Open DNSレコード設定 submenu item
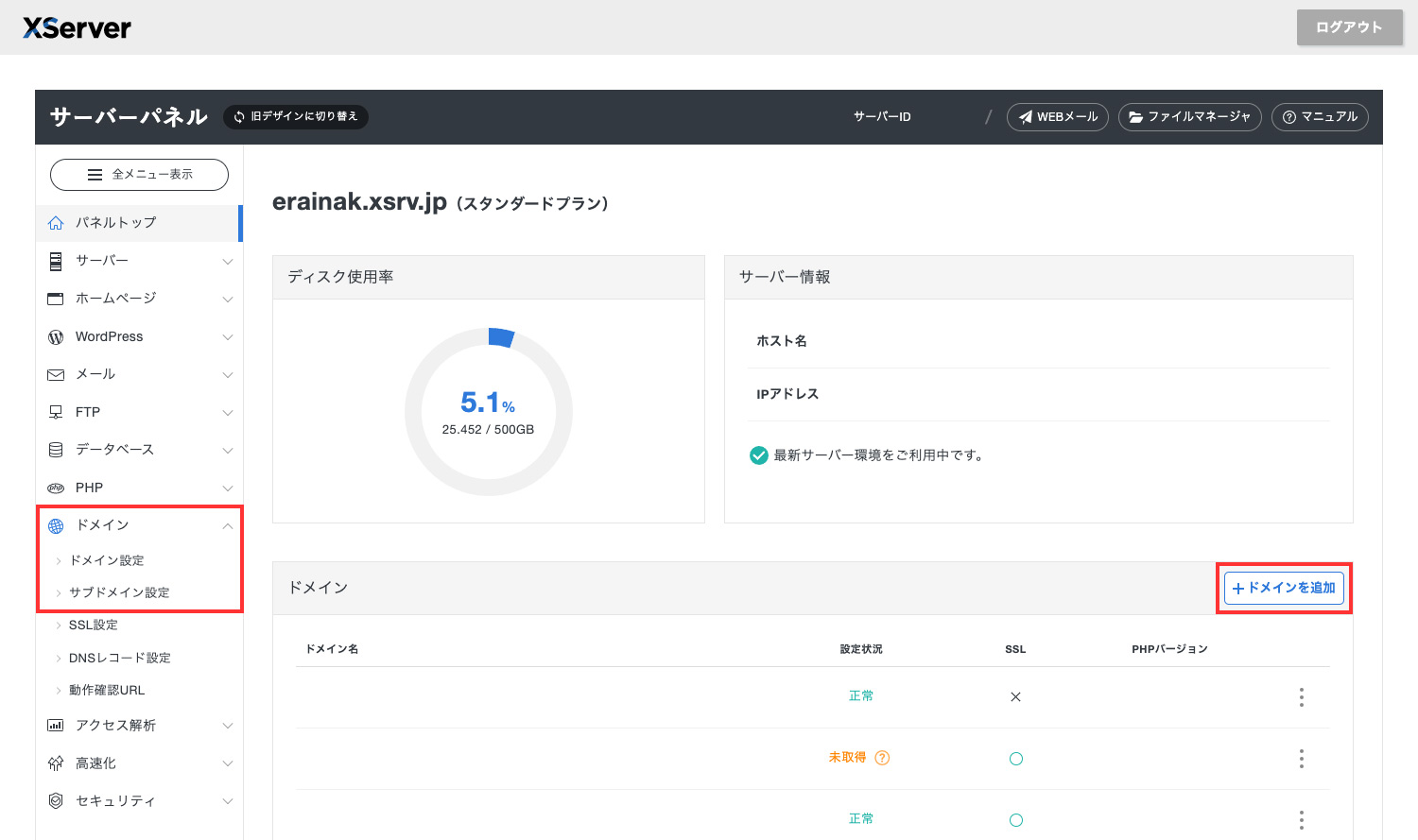The width and height of the screenshot is (1418, 840). pyautogui.click(x=120, y=658)
